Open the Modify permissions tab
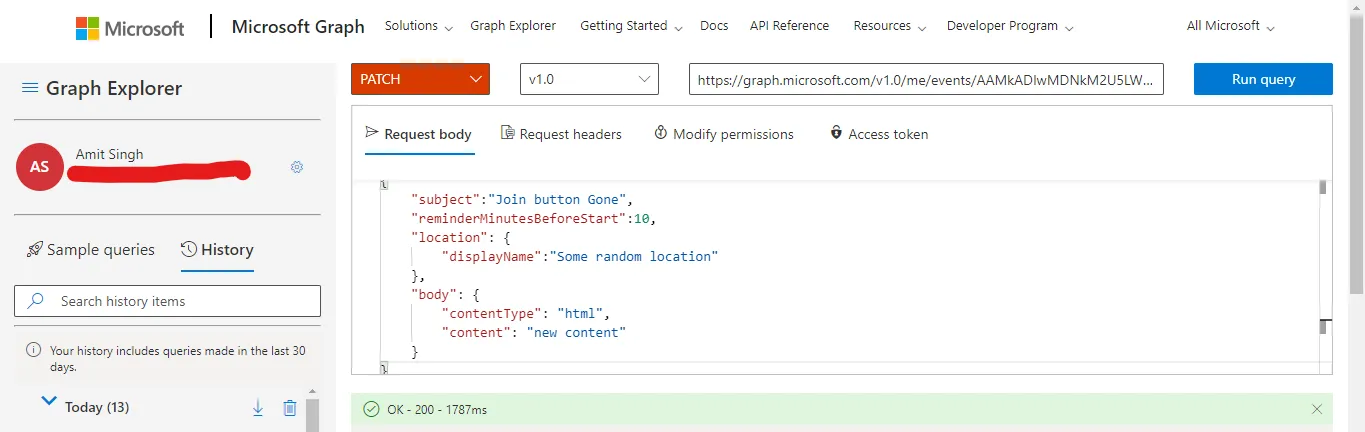1365x432 pixels. click(724, 134)
